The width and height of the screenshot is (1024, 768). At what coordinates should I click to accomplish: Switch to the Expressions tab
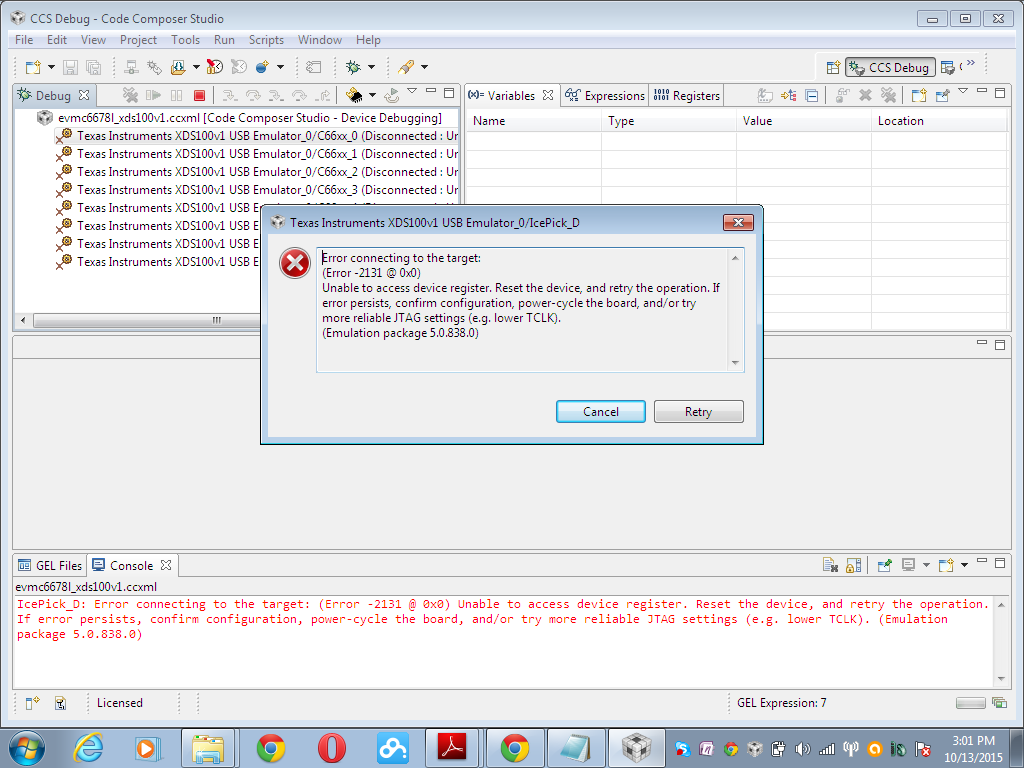click(605, 95)
